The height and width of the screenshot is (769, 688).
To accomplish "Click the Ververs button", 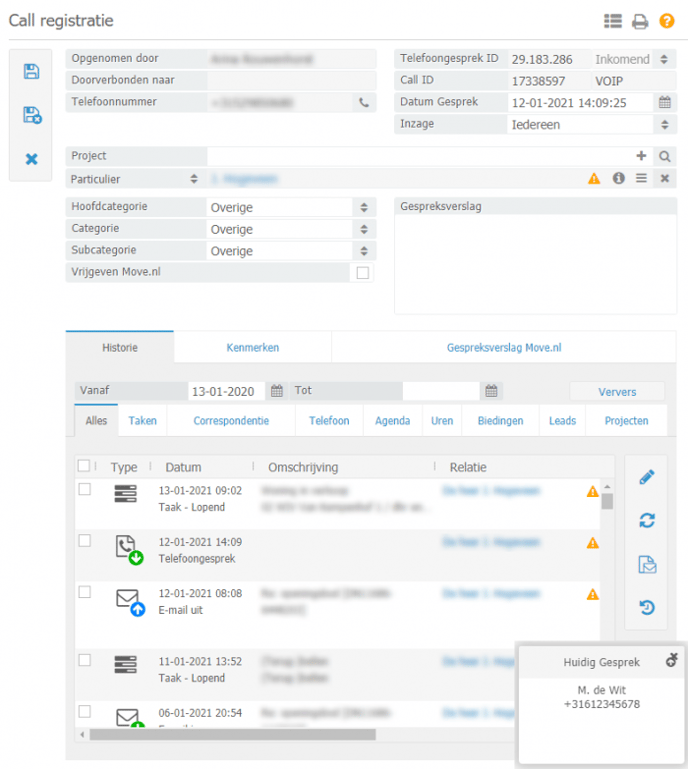I will (x=617, y=392).
